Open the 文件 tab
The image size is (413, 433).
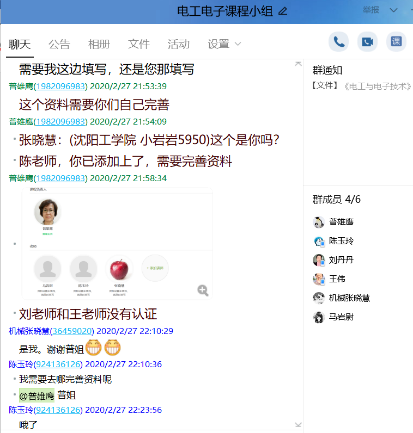[x=139, y=44]
